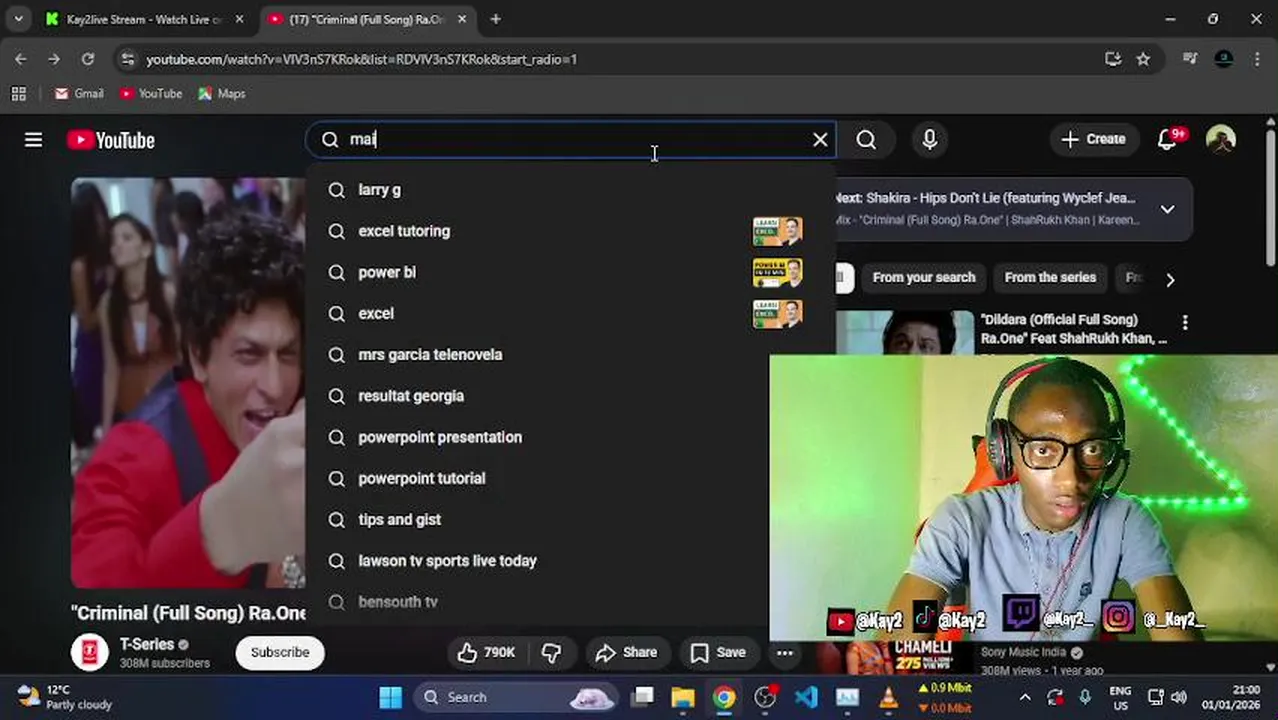Open the YouTube bookmark

[151, 93]
